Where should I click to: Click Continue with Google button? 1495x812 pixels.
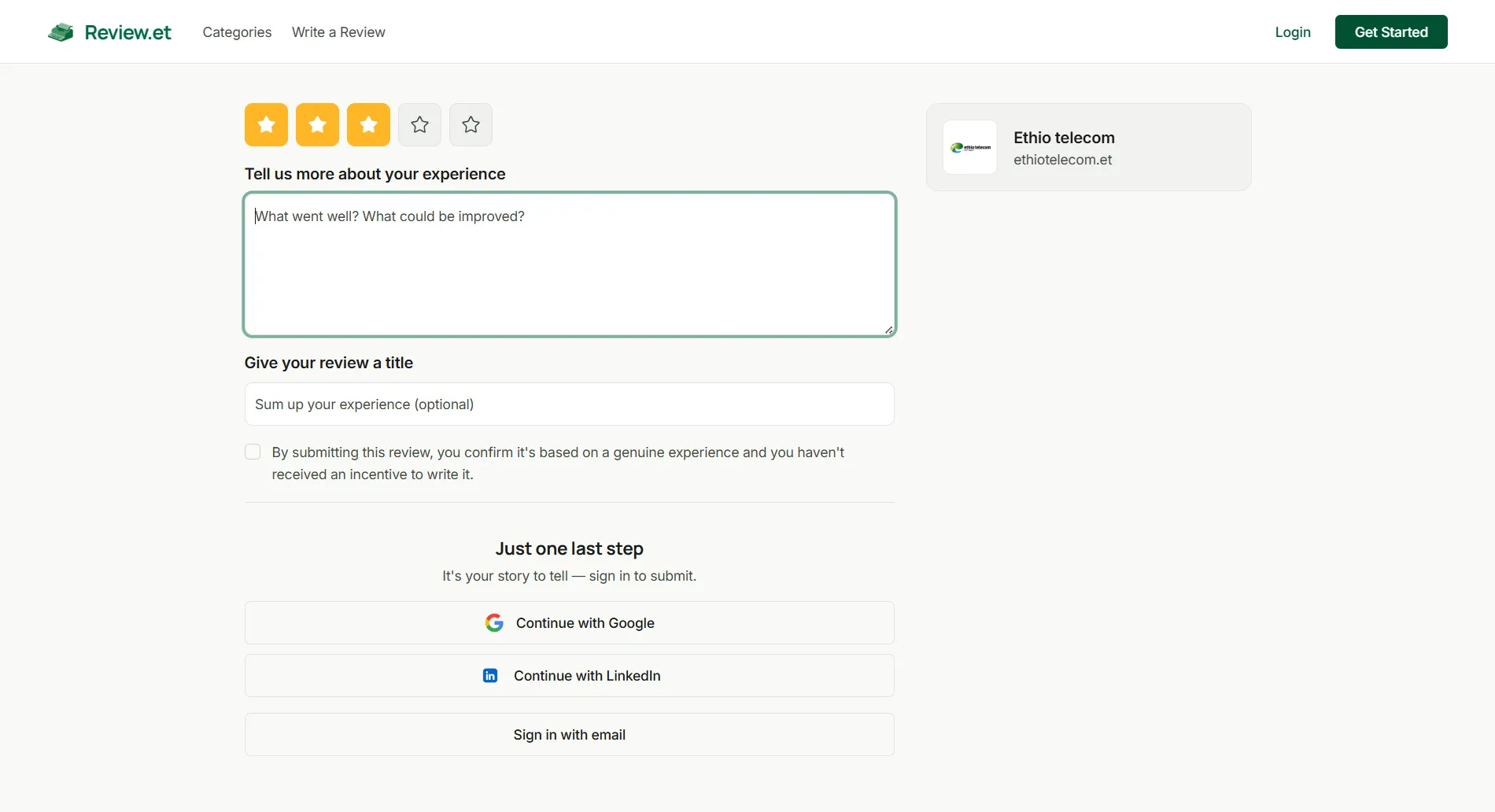tap(570, 623)
